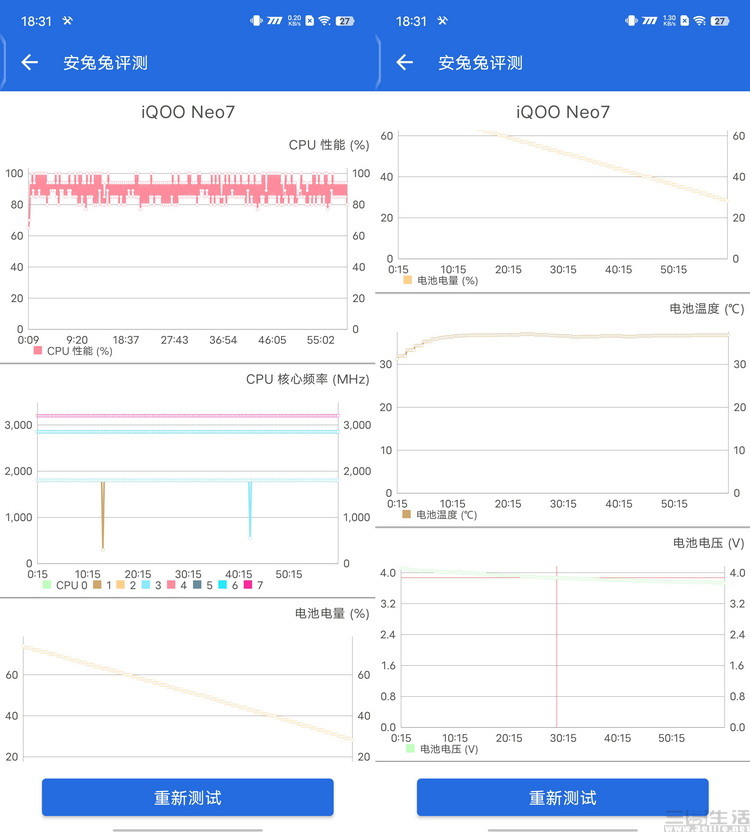Tap the slanted 777 icon in right status bar
The width and height of the screenshot is (750, 833).
(x=650, y=21)
